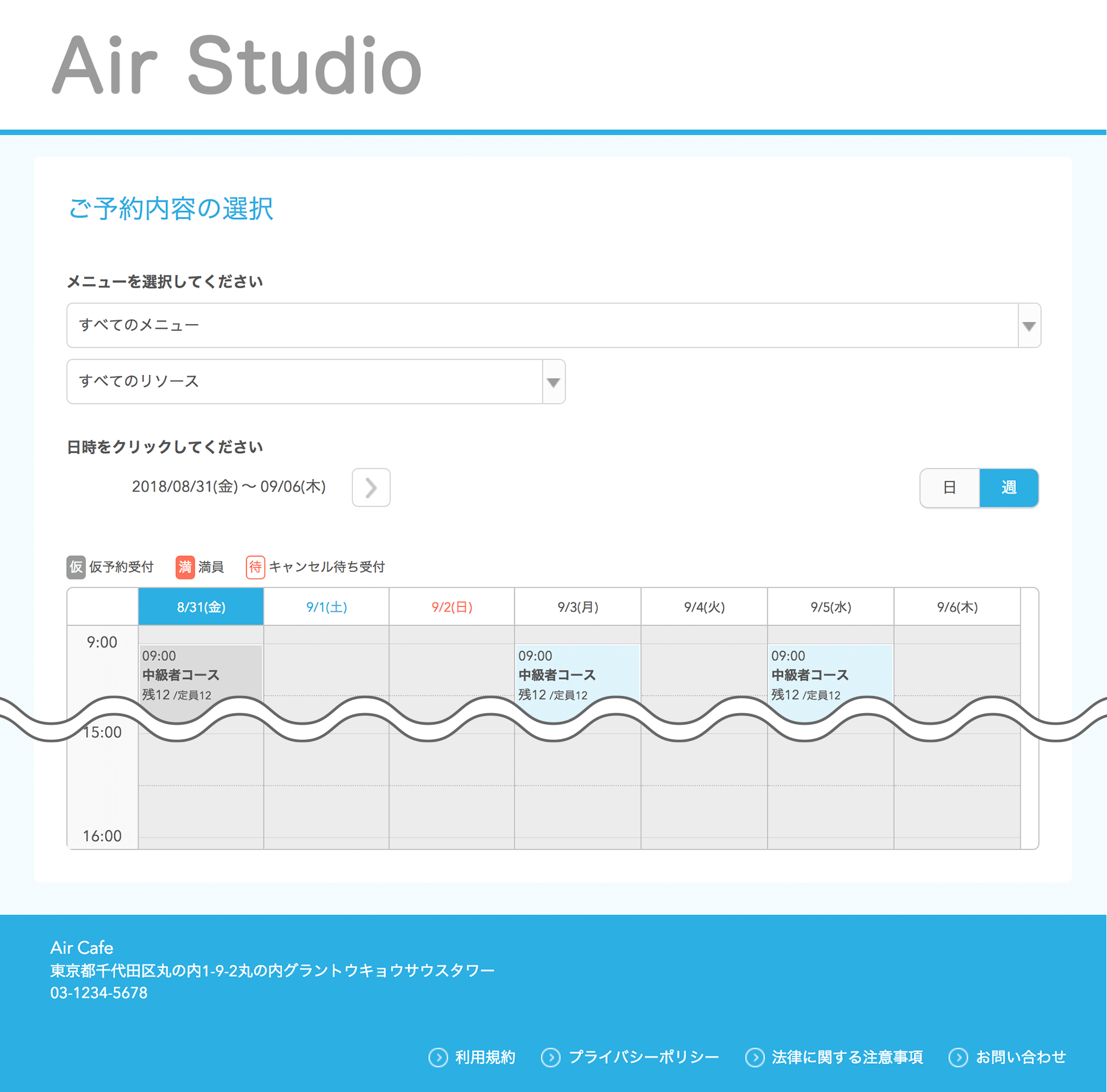Image resolution: width=1107 pixels, height=1092 pixels.
Task: Click the キャンセル待ち受付 legend label
Action: [x=327, y=567]
